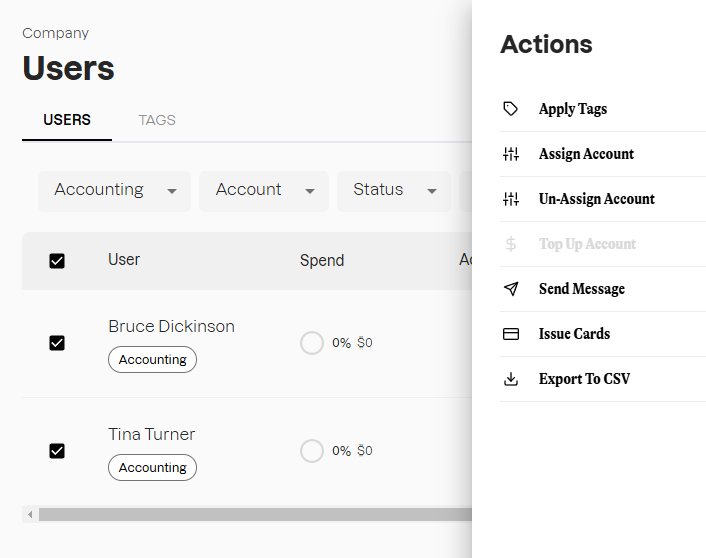Click the sliders icon next to Assign Account
Viewport: 706px width, 558px height.
click(x=511, y=154)
